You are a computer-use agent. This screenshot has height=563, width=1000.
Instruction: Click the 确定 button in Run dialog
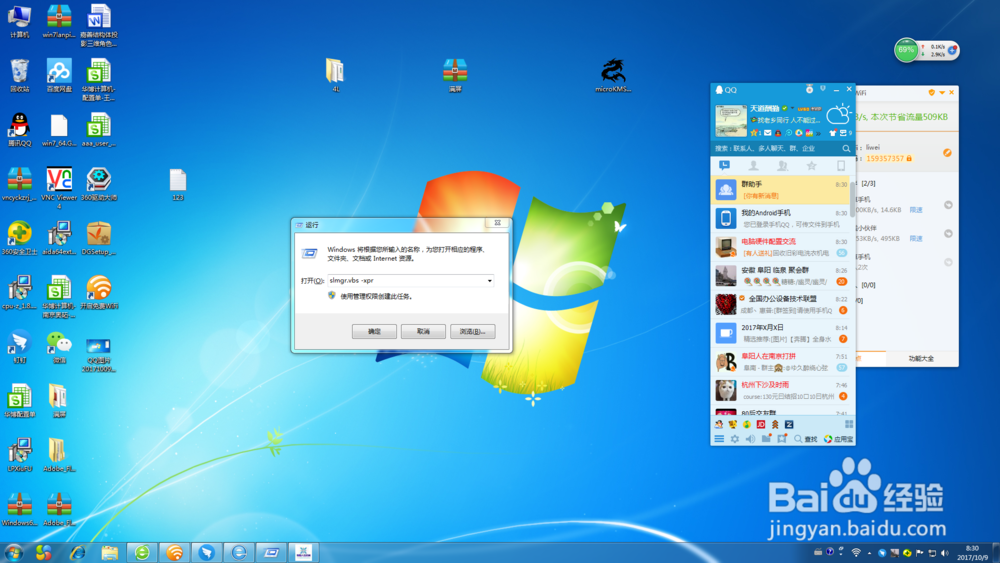click(x=374, y=332)
